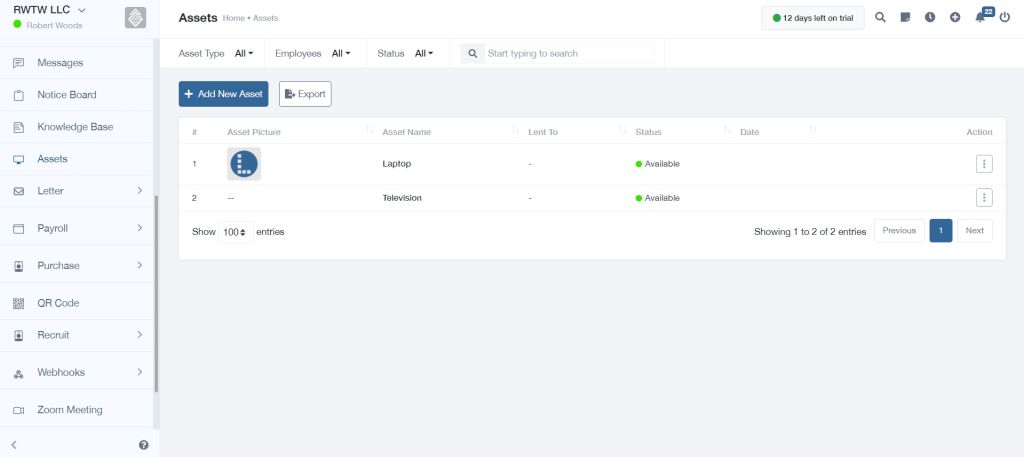Select Knowledge Base in the sidebar
Viewport: 1024px width, 457px height.
[x=77, y=127]
